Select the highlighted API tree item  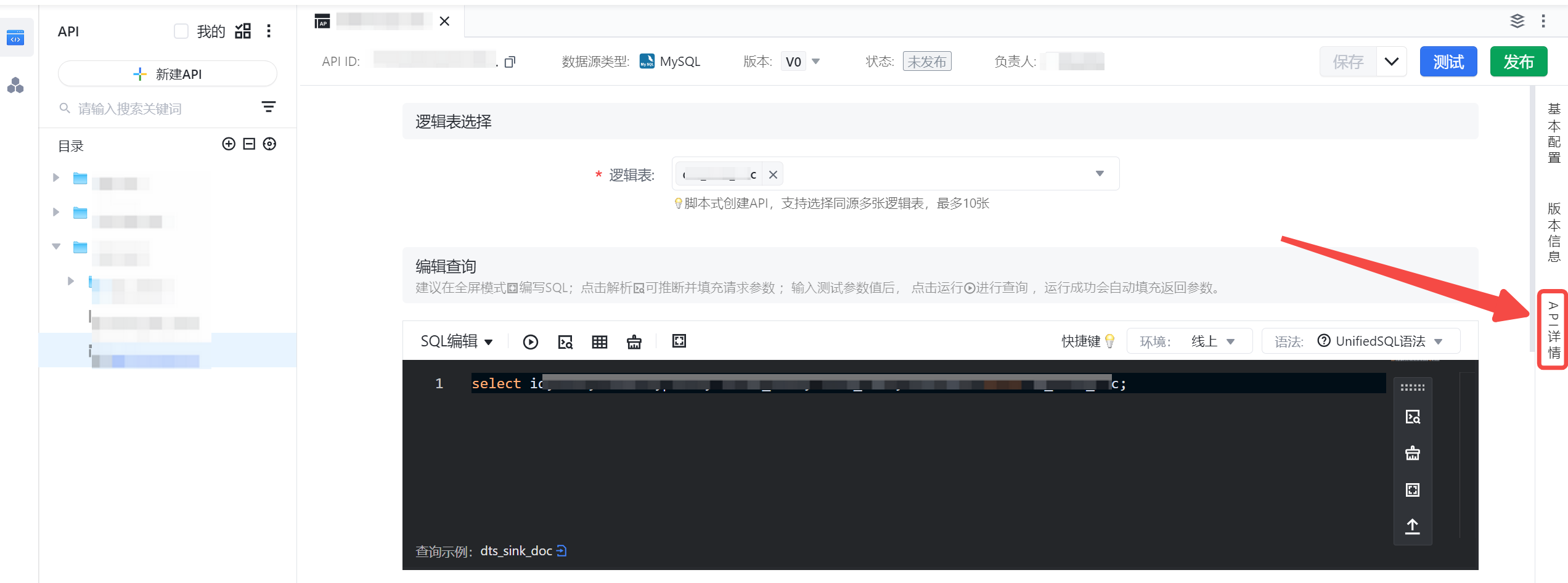tap(168, 351)
